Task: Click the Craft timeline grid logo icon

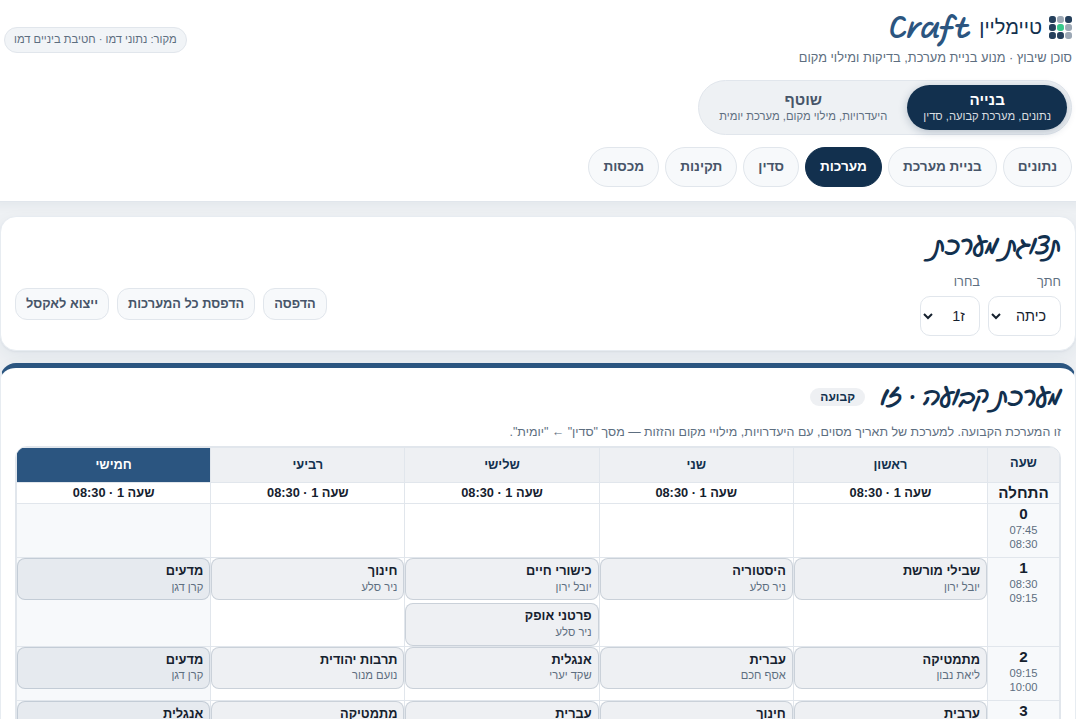Action: point(1060,27)
